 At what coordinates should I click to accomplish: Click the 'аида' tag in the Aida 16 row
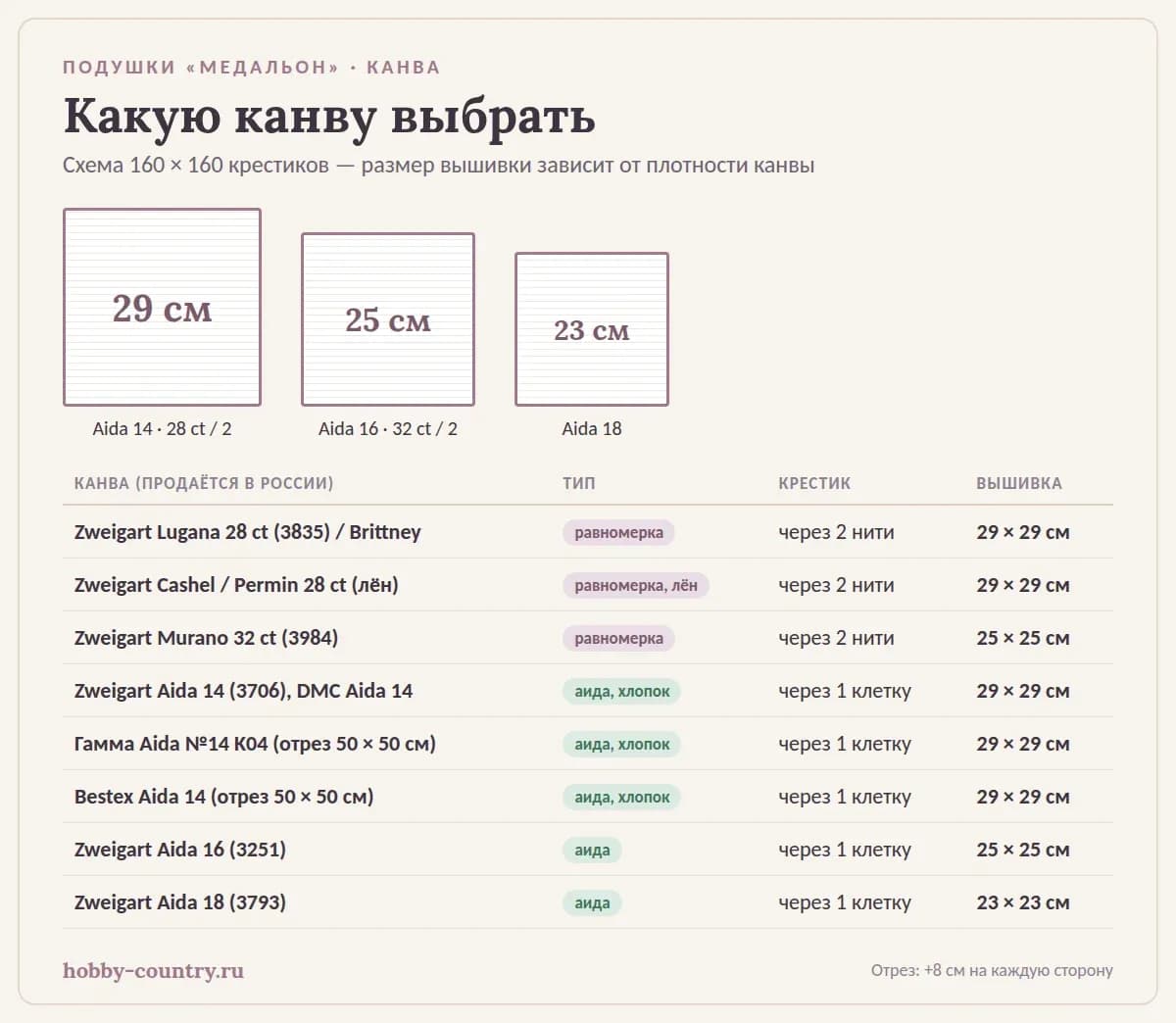click(x=592, y=851)
